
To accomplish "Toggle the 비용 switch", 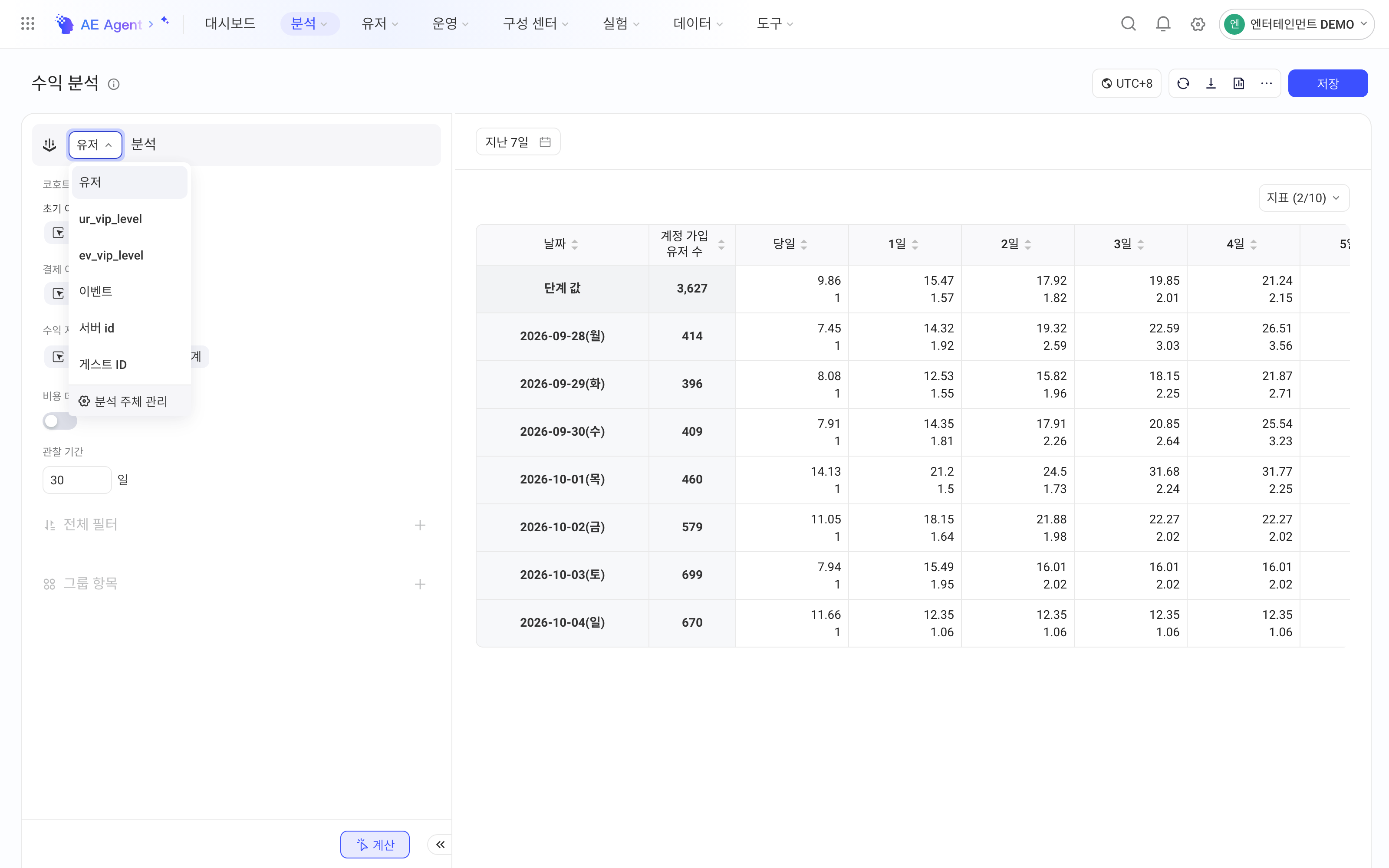I will [60, 421].
